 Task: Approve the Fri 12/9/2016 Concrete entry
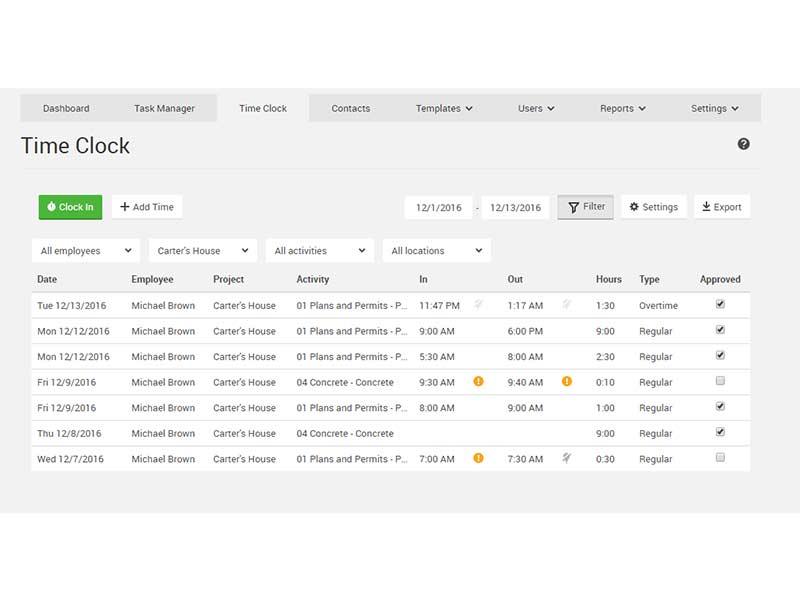pyautogui.click(x=720, y=381)
